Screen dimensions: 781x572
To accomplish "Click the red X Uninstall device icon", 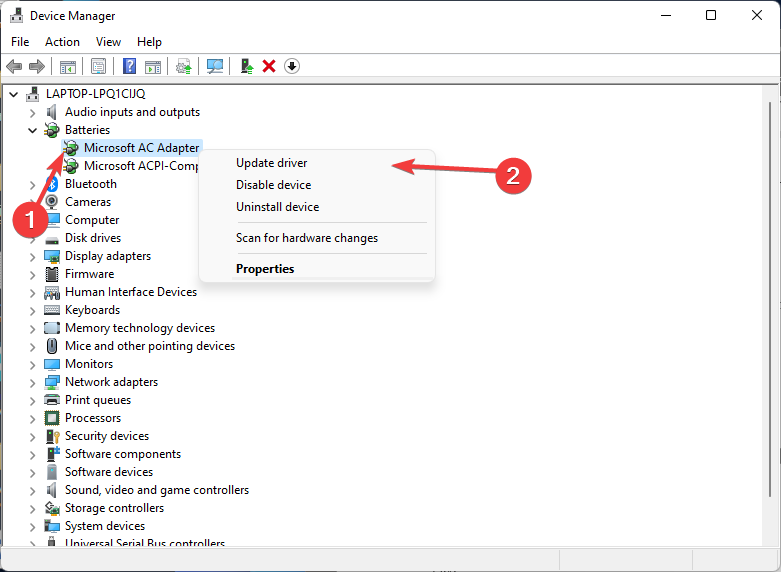I will pyautogui.click(x=269, y=66).
